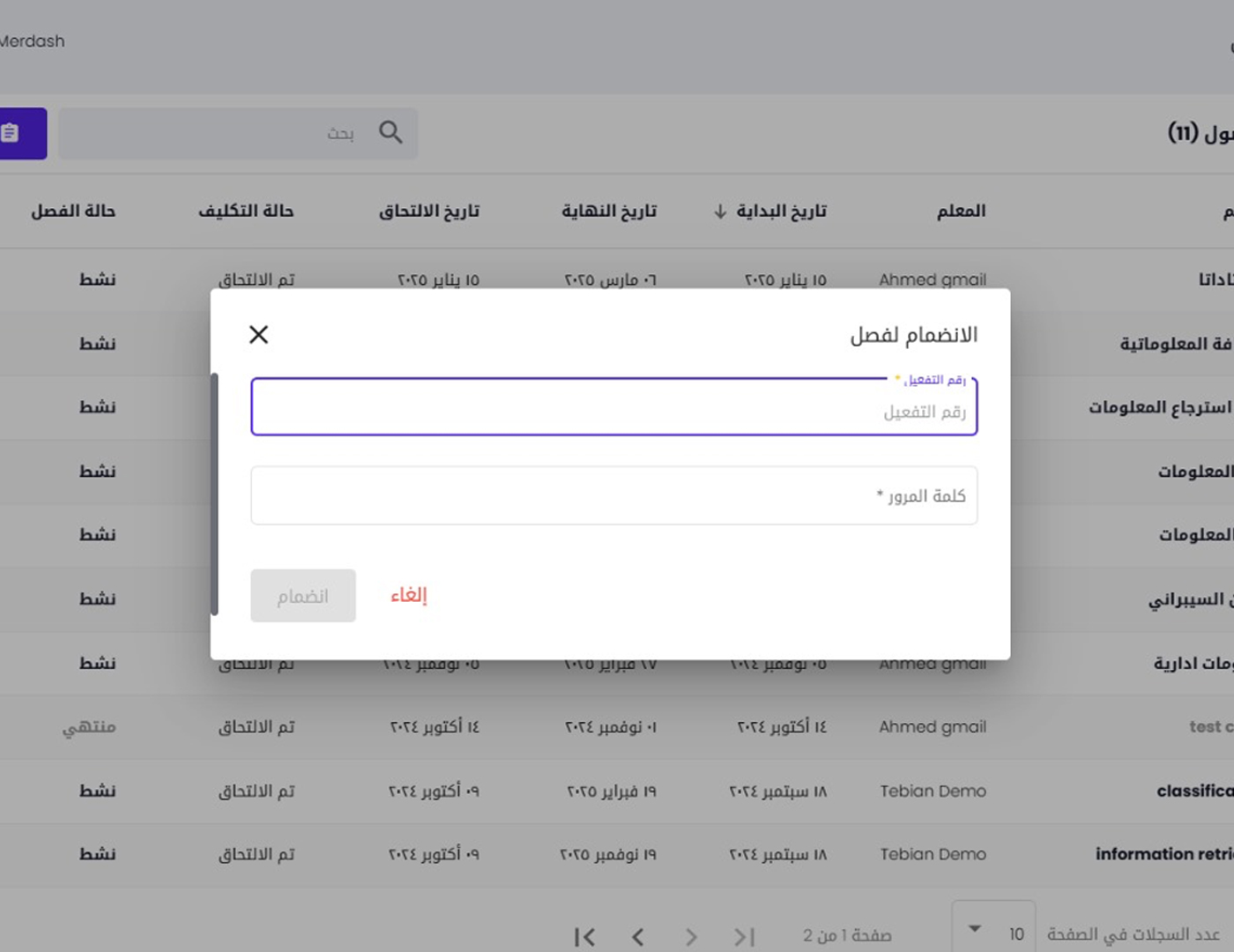1234x952 pixels.
Task: Click the ١٩ فبراير ٢٠٢٥ end date cell
Action: 612,791
